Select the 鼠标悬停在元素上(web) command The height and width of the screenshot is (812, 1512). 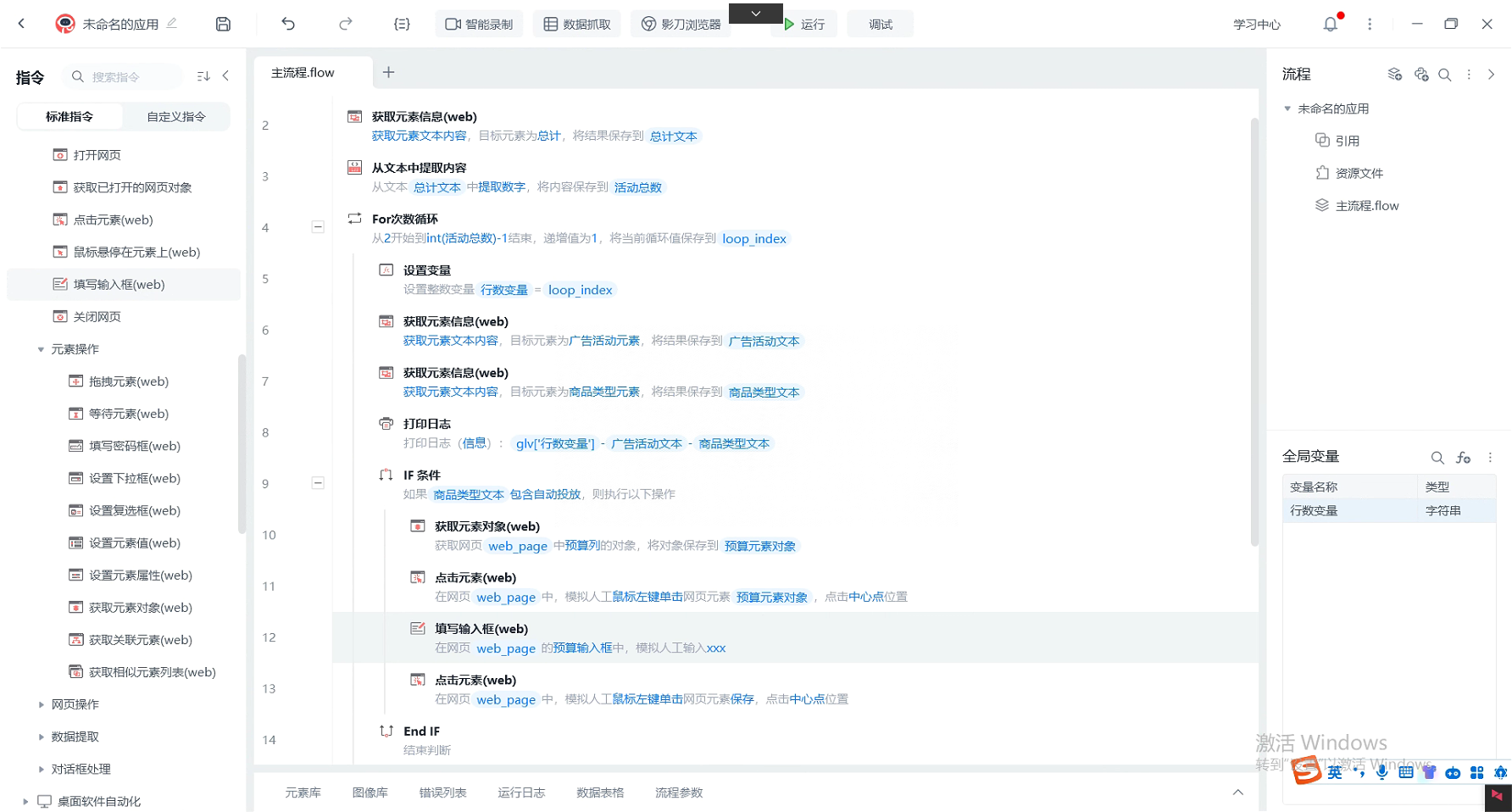pyautogui.click(x=126, y=252)
